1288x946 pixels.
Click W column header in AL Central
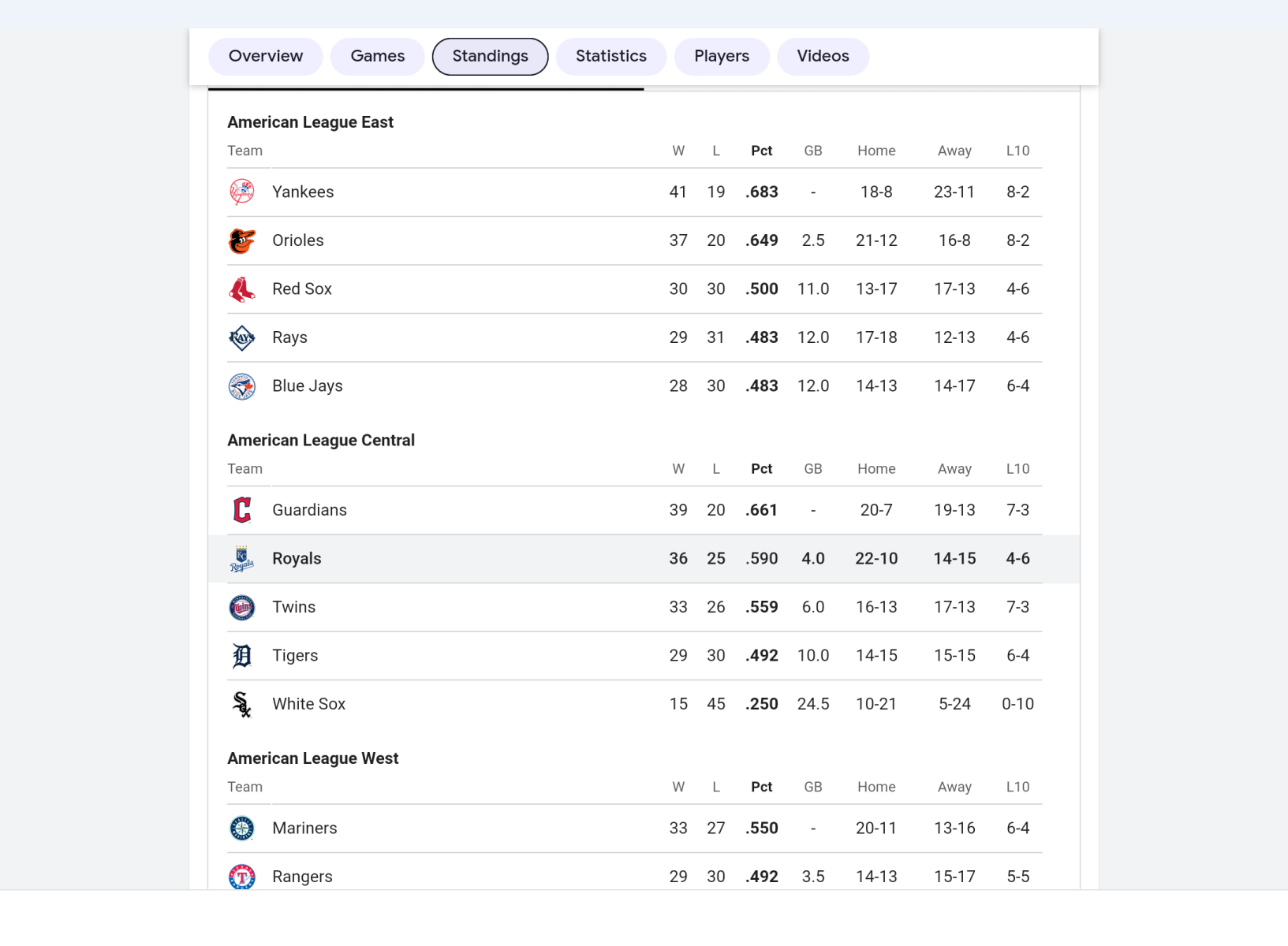[x=678, y=469]
